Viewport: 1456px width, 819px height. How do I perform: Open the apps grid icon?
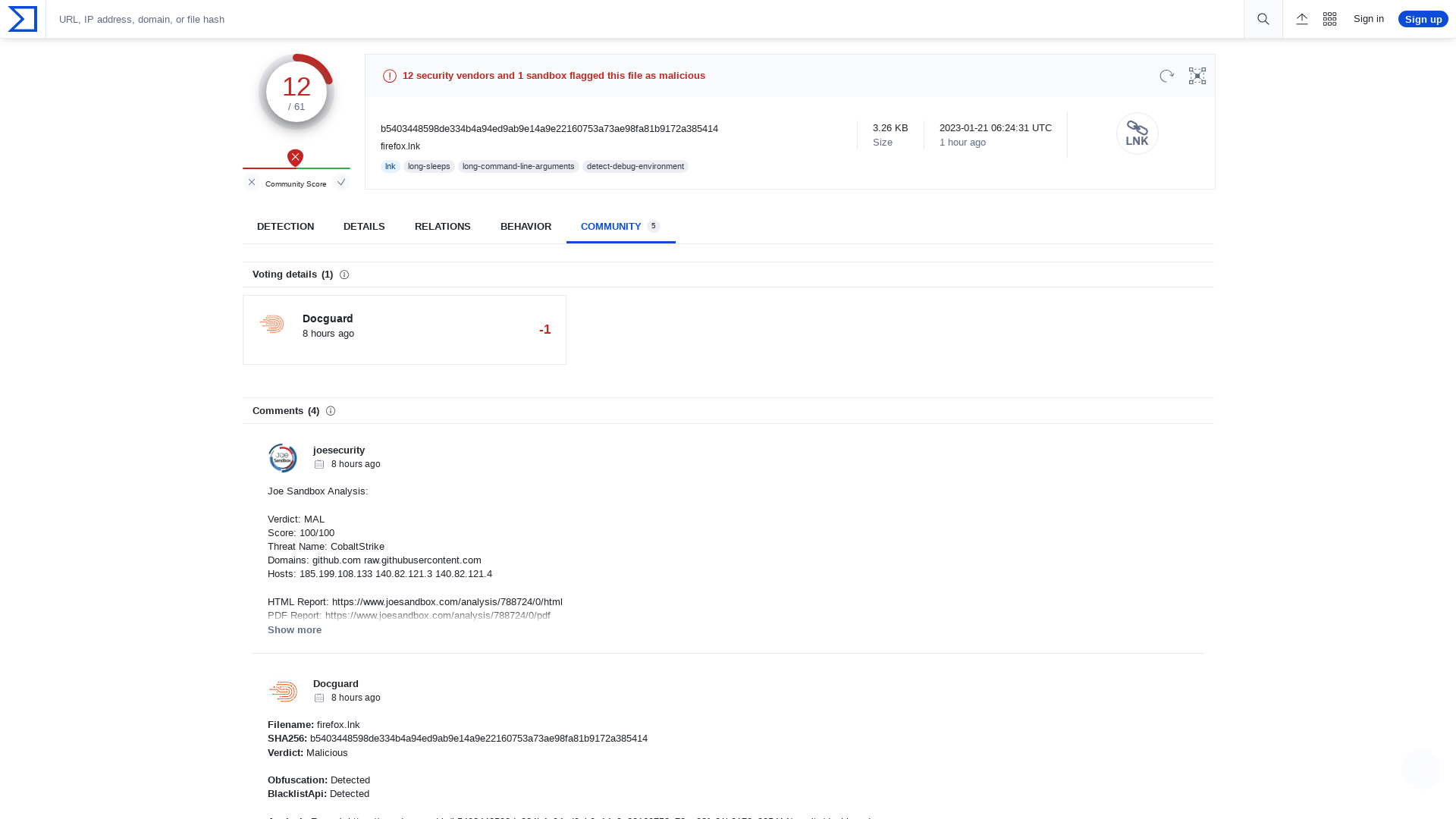(1330, 19)
